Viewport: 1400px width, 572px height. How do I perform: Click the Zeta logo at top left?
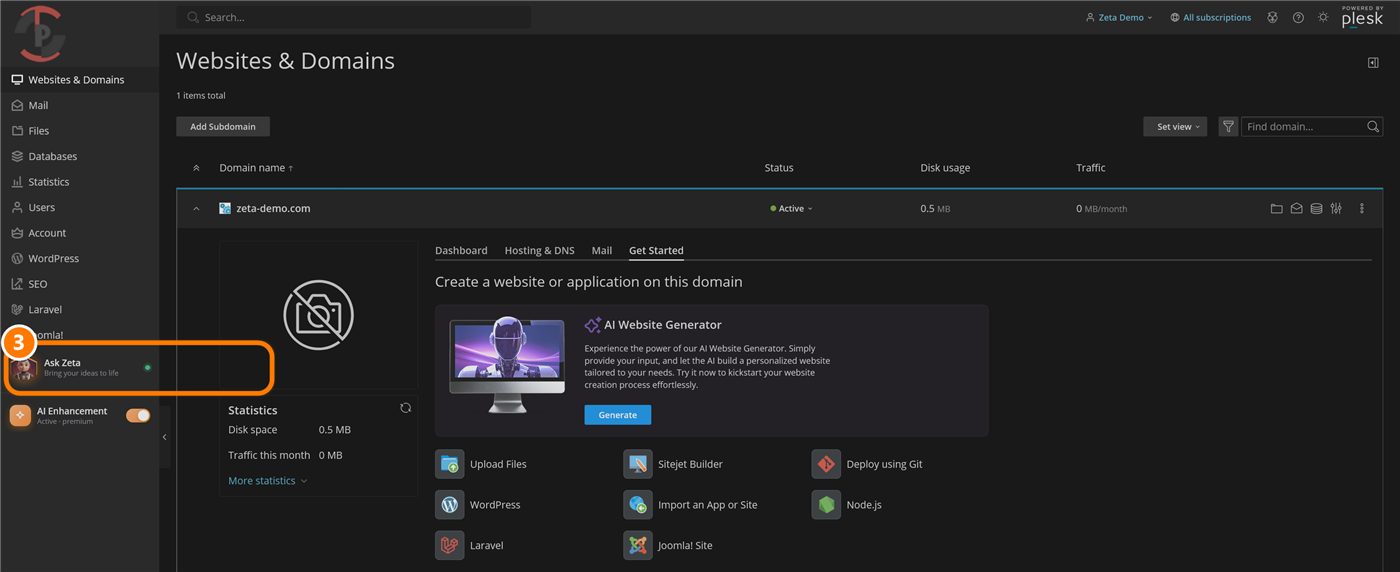[39, 33]
